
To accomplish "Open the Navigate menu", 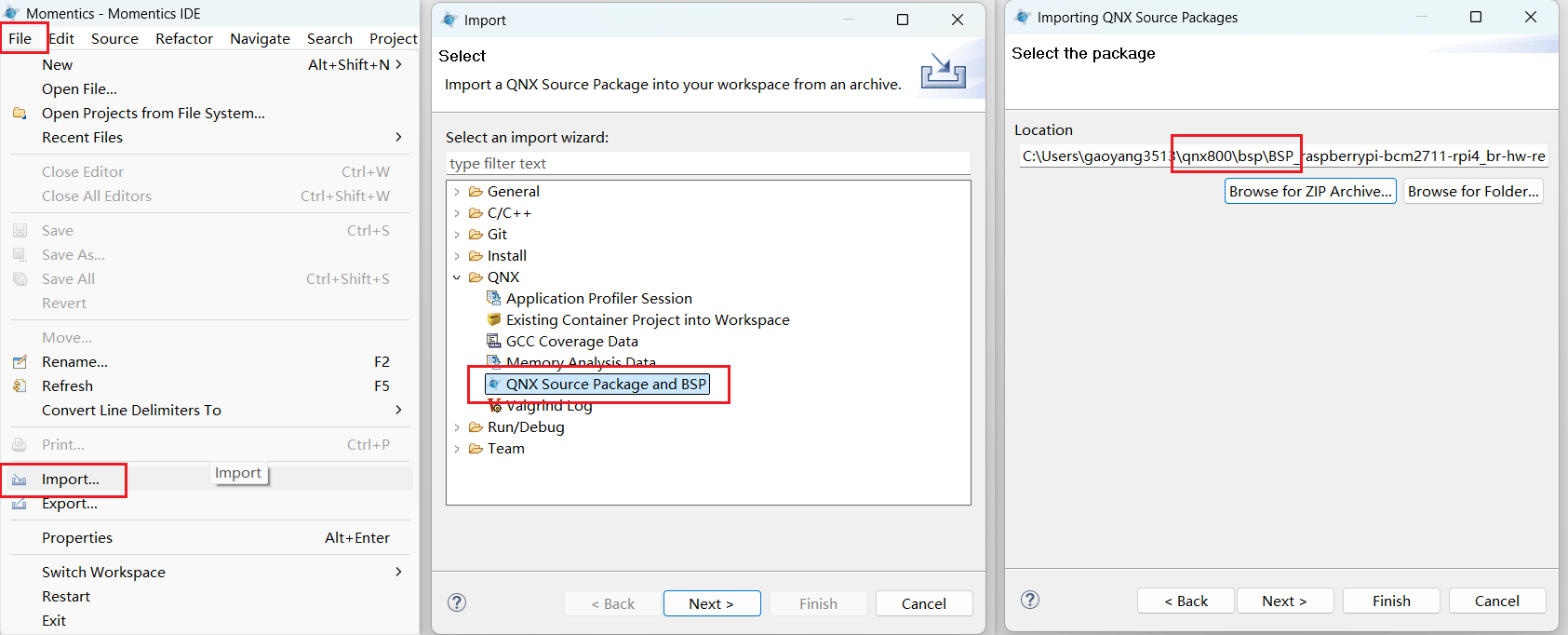I will (260, 38).
